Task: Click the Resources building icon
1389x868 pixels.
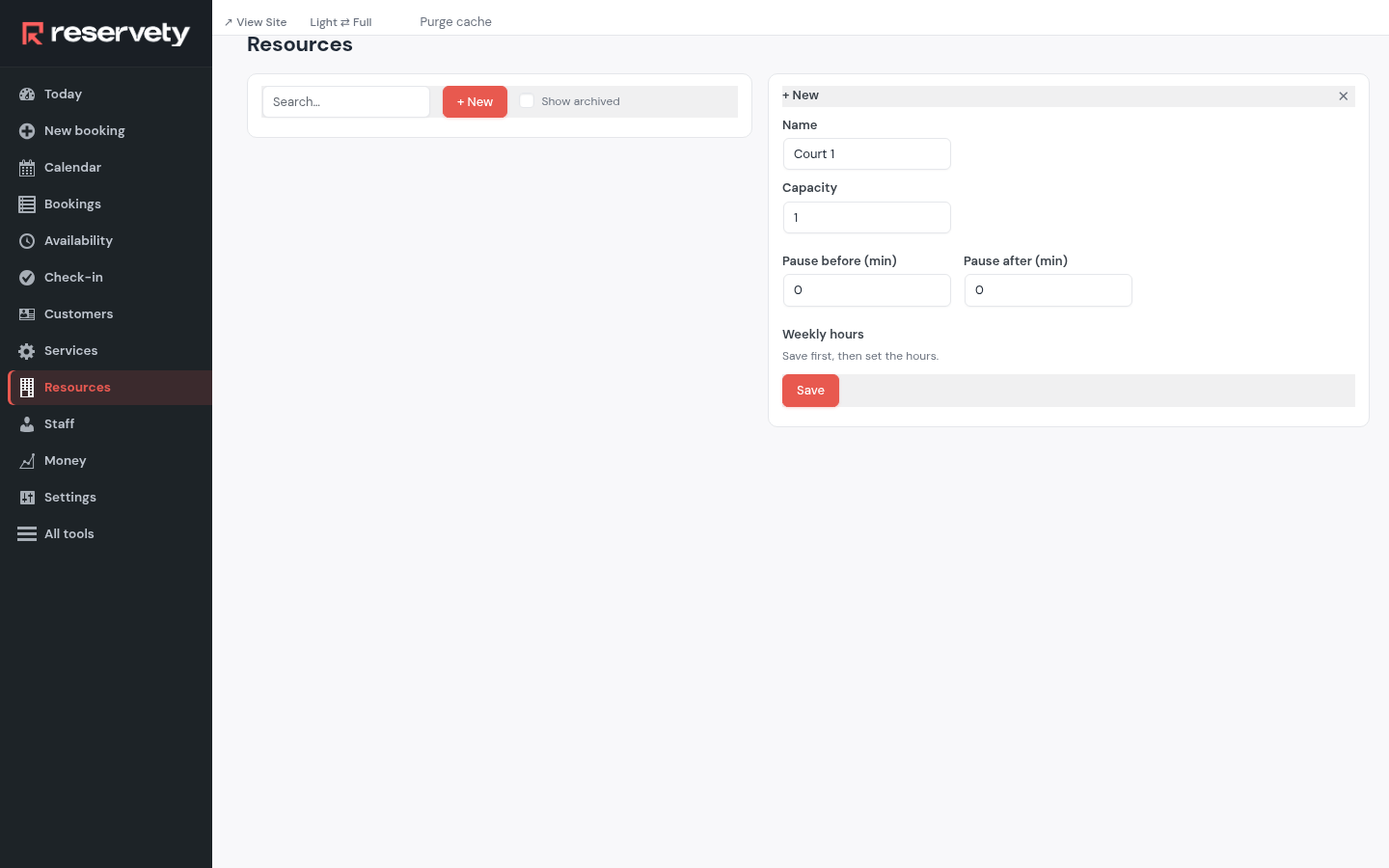Action: click(27, 388)
